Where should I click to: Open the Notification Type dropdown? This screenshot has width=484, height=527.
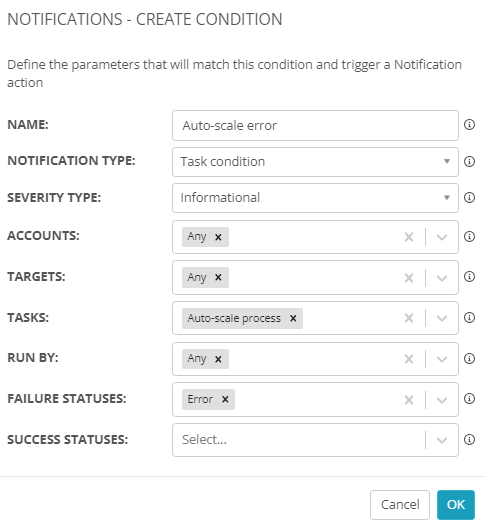click(x=315, y=162)
